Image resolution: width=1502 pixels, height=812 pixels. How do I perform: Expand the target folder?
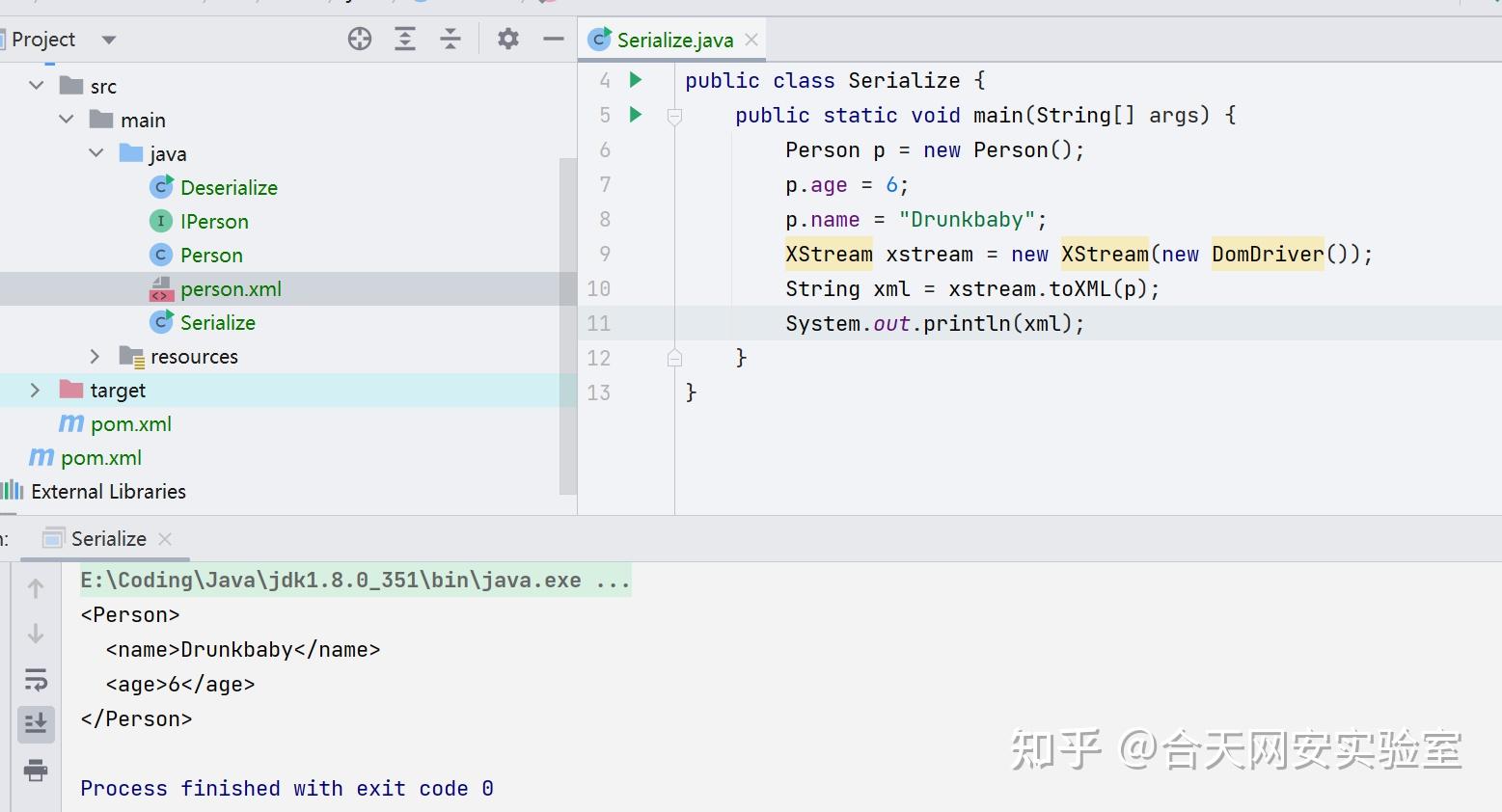(35, 390)
